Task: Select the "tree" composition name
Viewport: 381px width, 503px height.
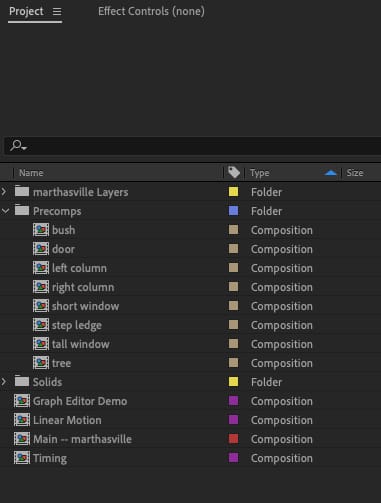Action: click(61, 363)
